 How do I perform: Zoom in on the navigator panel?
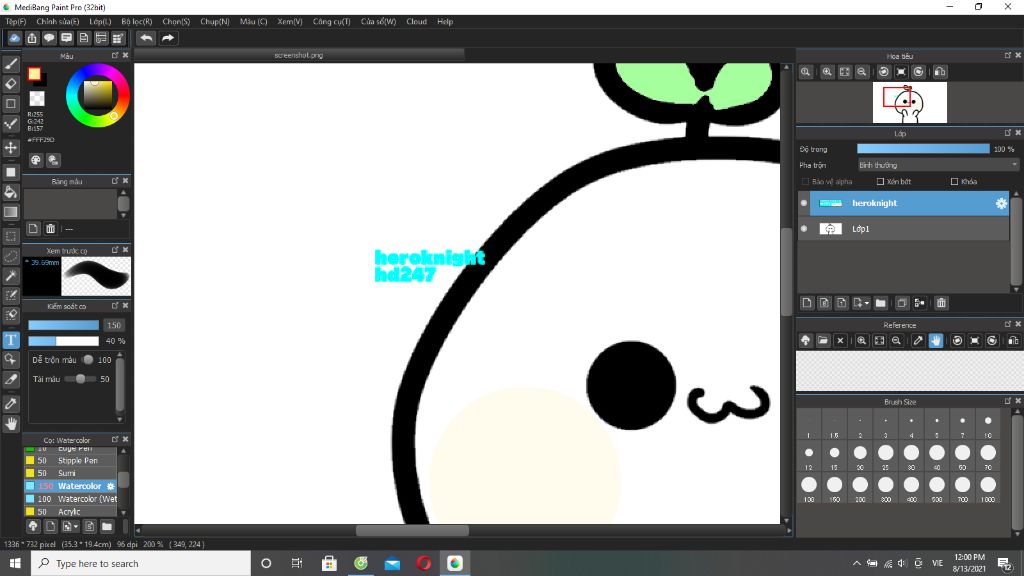tap(827, 72)
